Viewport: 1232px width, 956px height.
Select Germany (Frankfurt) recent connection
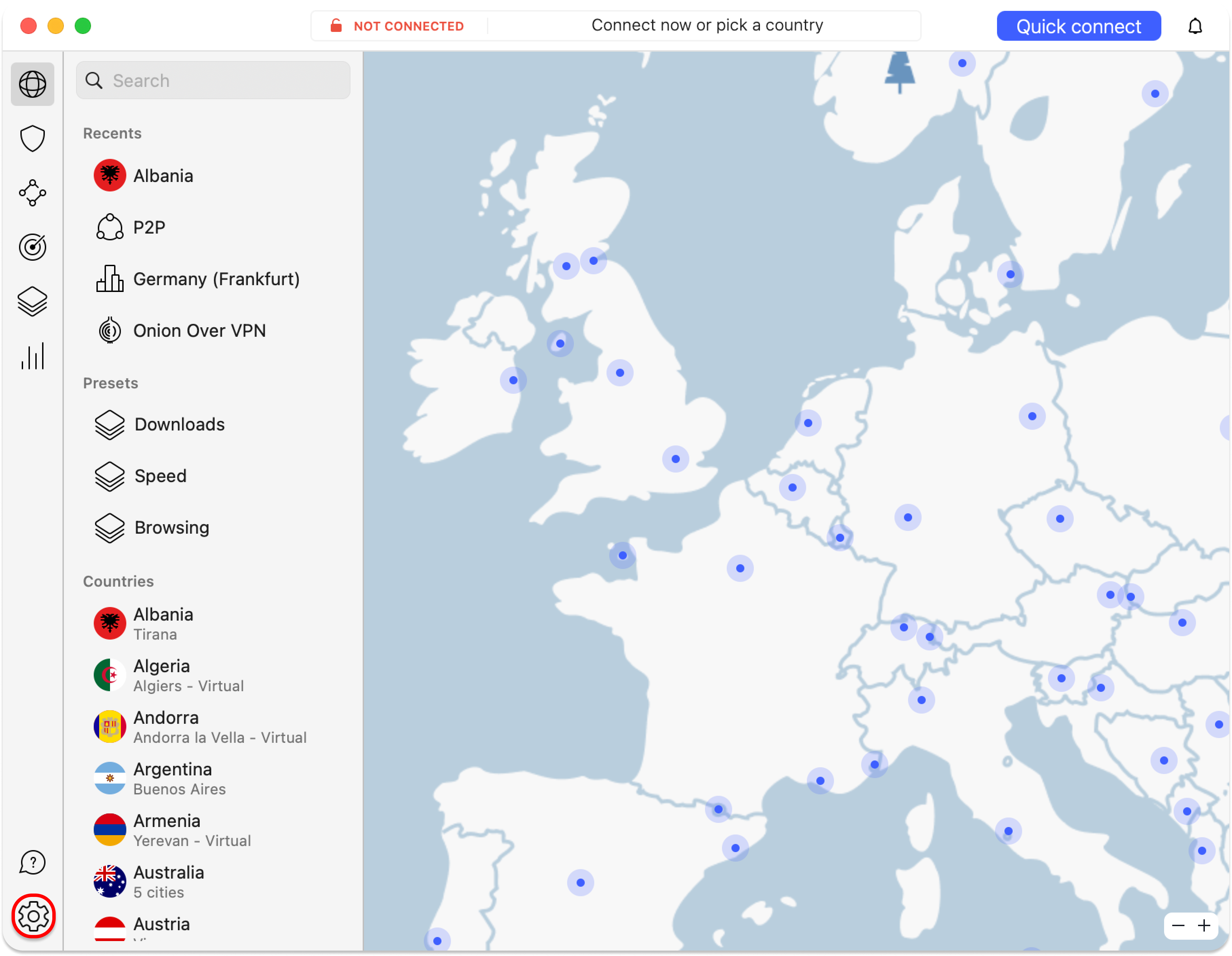pyautogui.click(x=216, y=279)
